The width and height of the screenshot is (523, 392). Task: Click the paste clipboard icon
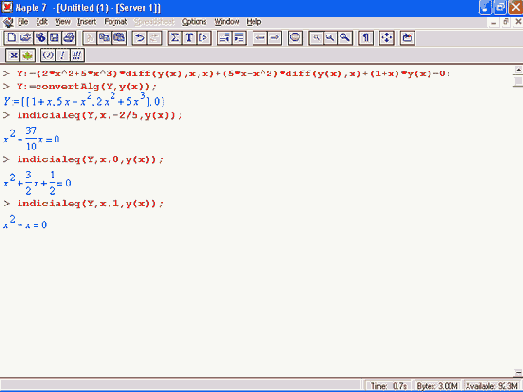tap(119, 38)
